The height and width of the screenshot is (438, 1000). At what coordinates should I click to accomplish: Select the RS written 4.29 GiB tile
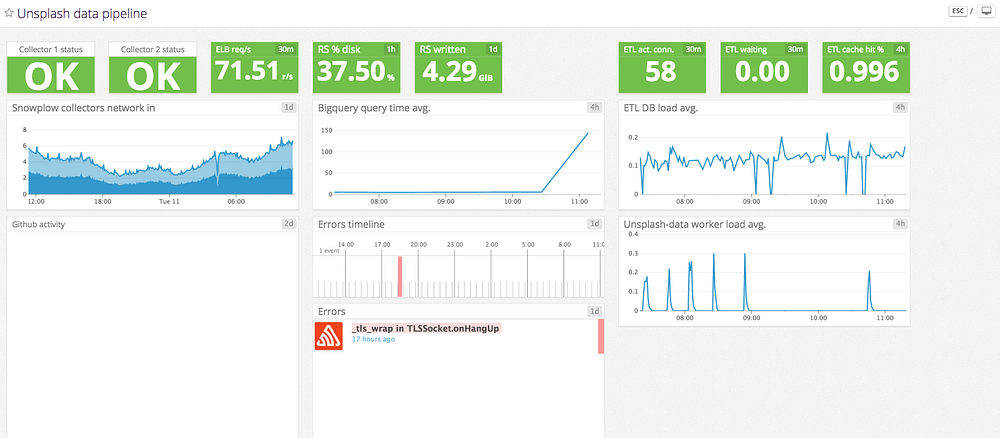(459, 68)
